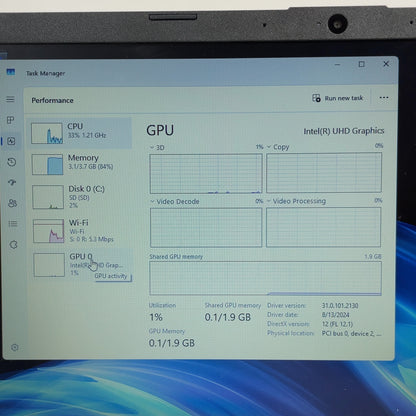This screenshot has width=416, height=416.
Task: Maximize the Task Manager window
Action: tap(362, 64)
